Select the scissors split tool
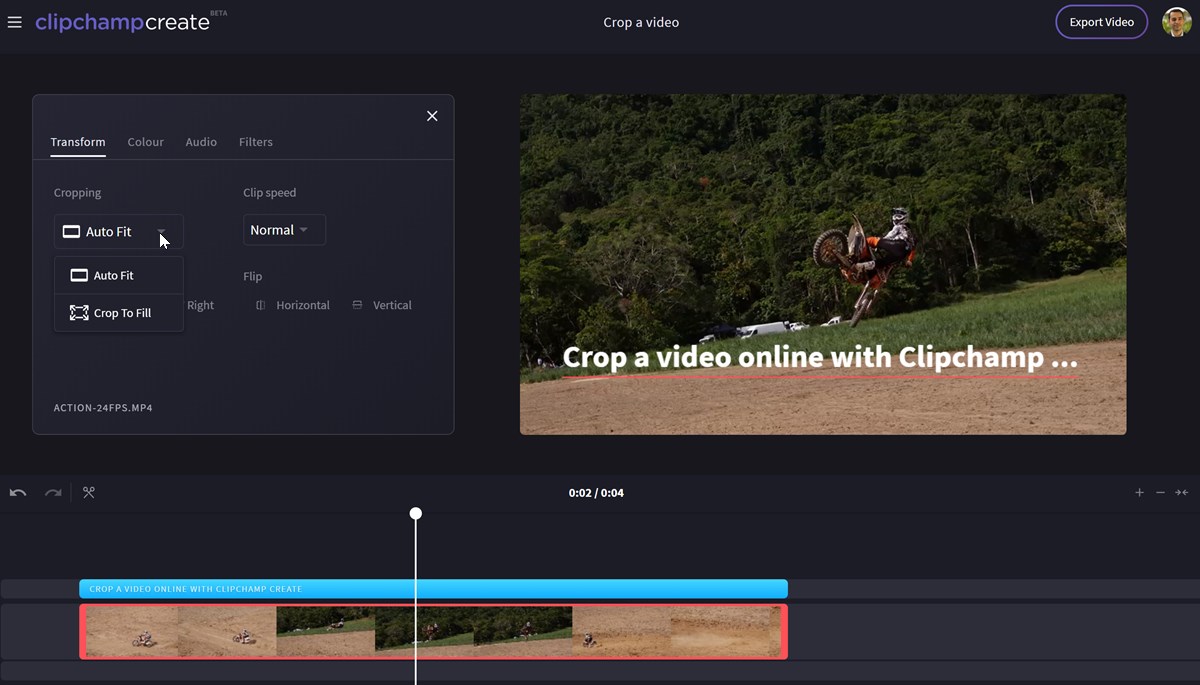Screen dimensions: 1200x685 [x=89, y=492]
